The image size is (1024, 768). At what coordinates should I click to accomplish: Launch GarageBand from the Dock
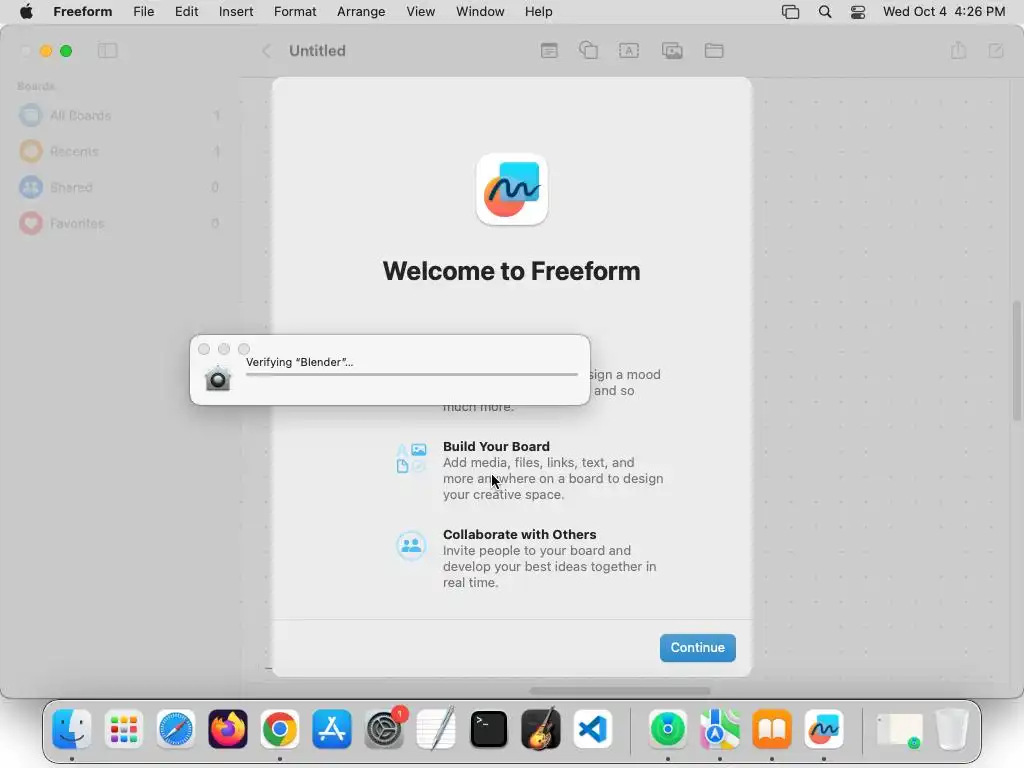(541, 729)
